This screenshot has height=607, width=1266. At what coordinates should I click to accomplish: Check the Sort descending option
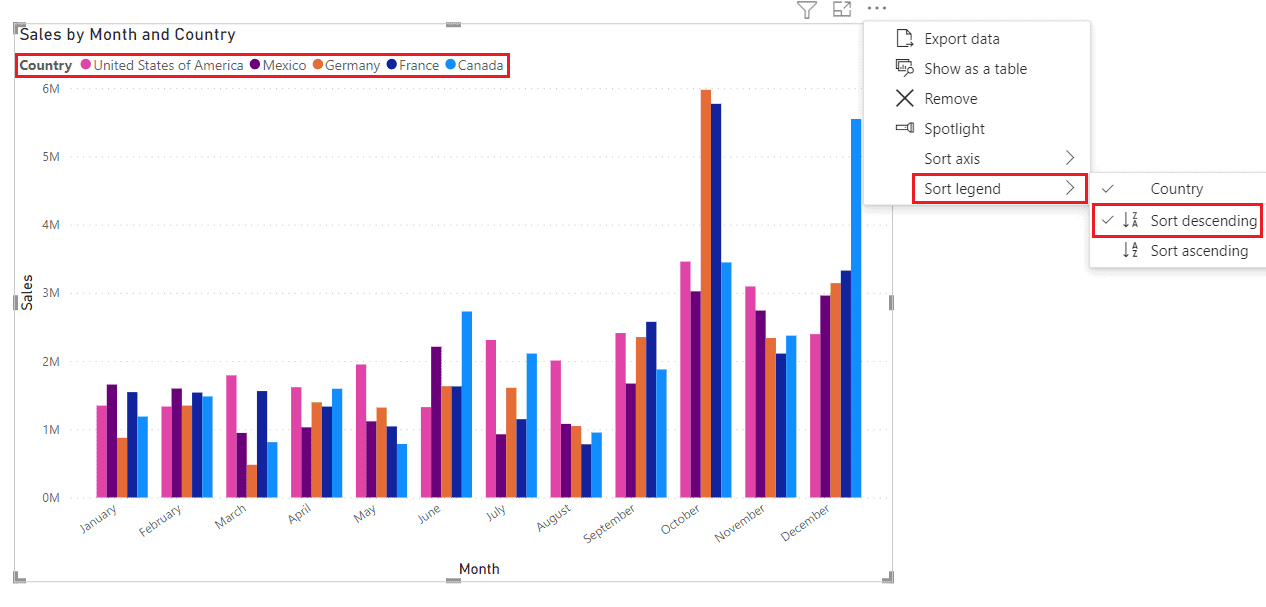[x=1203, y=220]
